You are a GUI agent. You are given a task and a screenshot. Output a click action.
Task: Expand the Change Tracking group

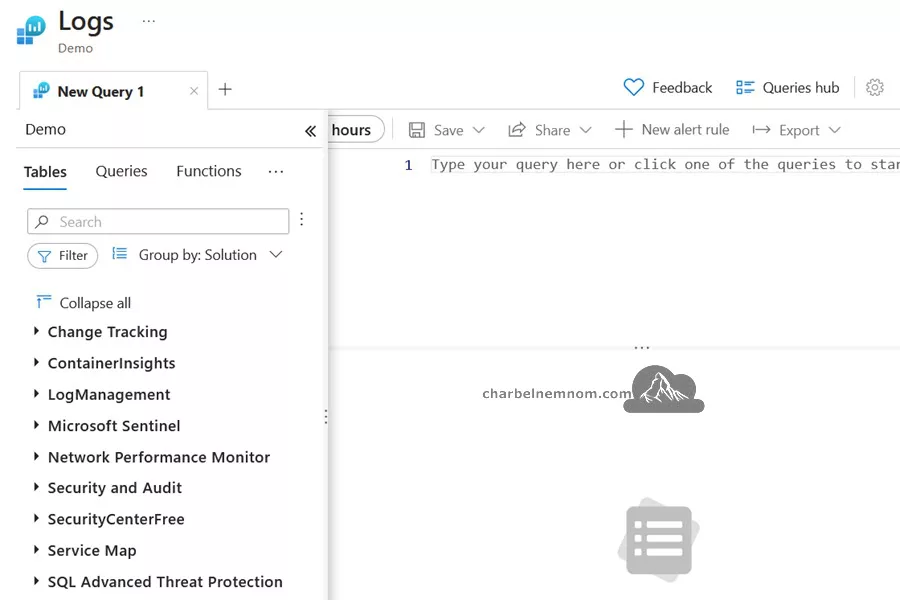[x=36, y=331]
